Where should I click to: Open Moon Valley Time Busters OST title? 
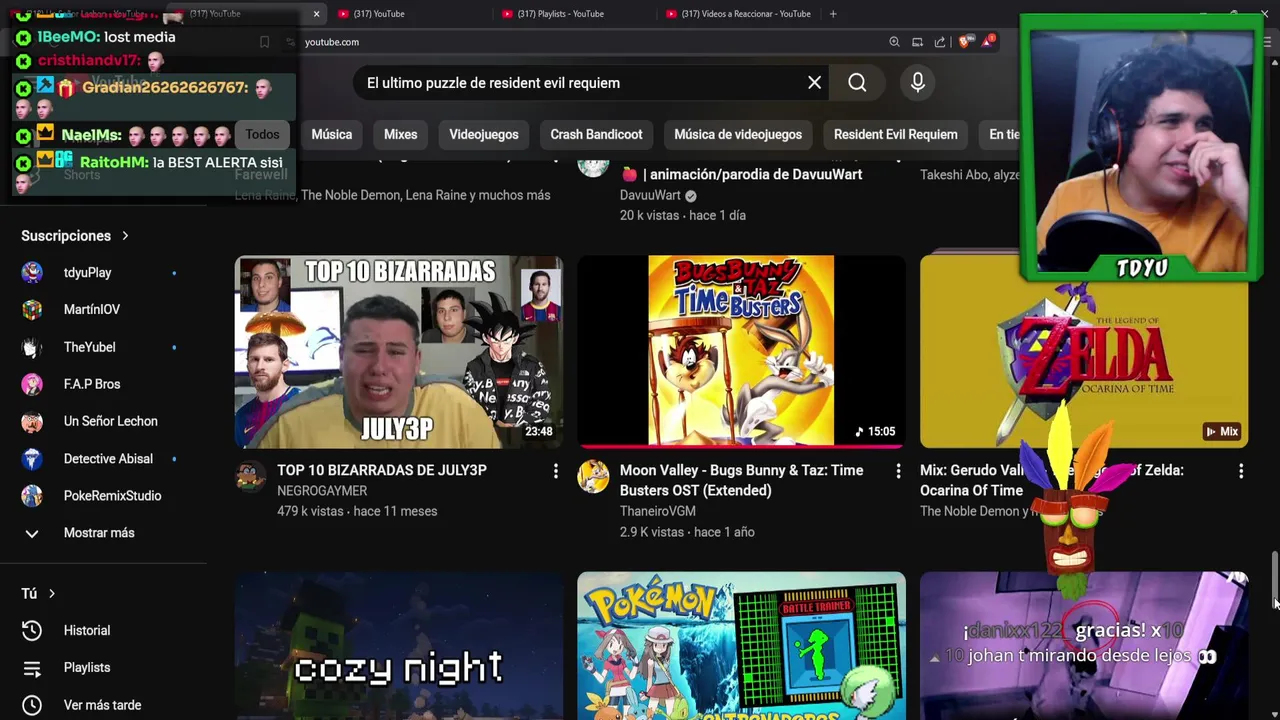click(x=741, y=480)
